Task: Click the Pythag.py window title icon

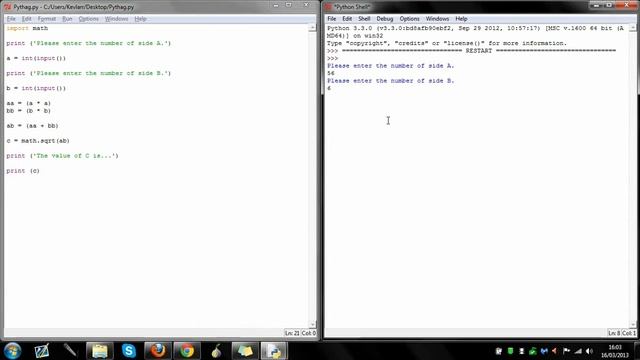Action: 8,7
